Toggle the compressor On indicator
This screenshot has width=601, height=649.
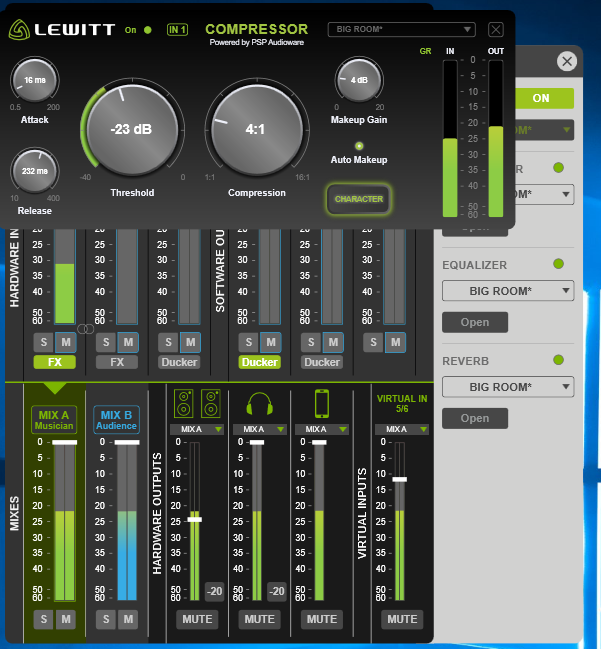tap(147, 30)
